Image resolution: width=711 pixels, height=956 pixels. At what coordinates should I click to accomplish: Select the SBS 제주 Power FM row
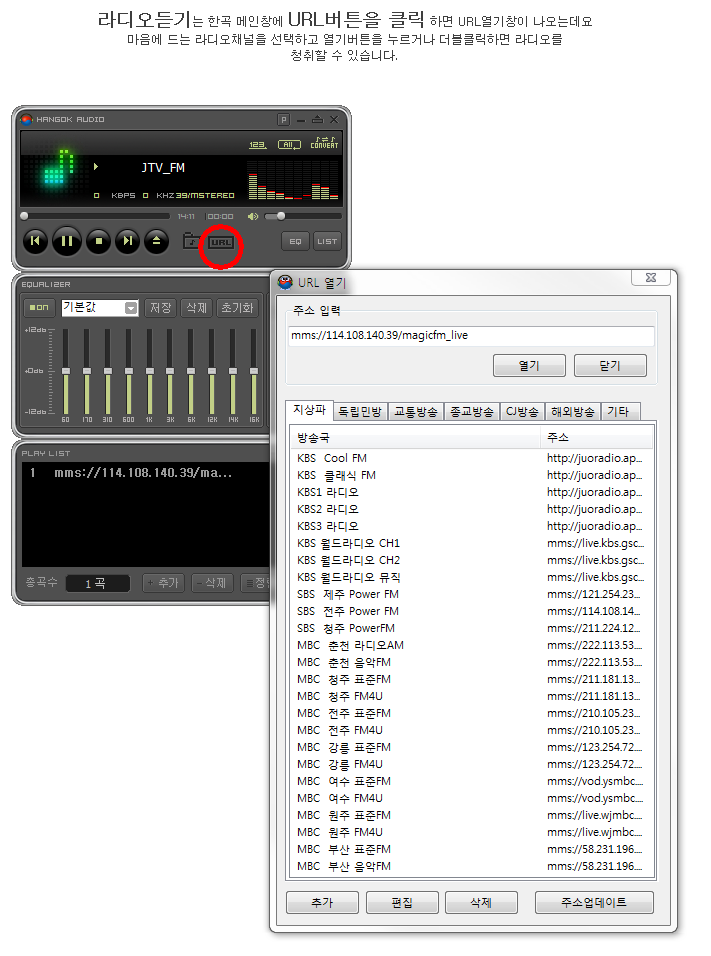click(x=472, y=594)
